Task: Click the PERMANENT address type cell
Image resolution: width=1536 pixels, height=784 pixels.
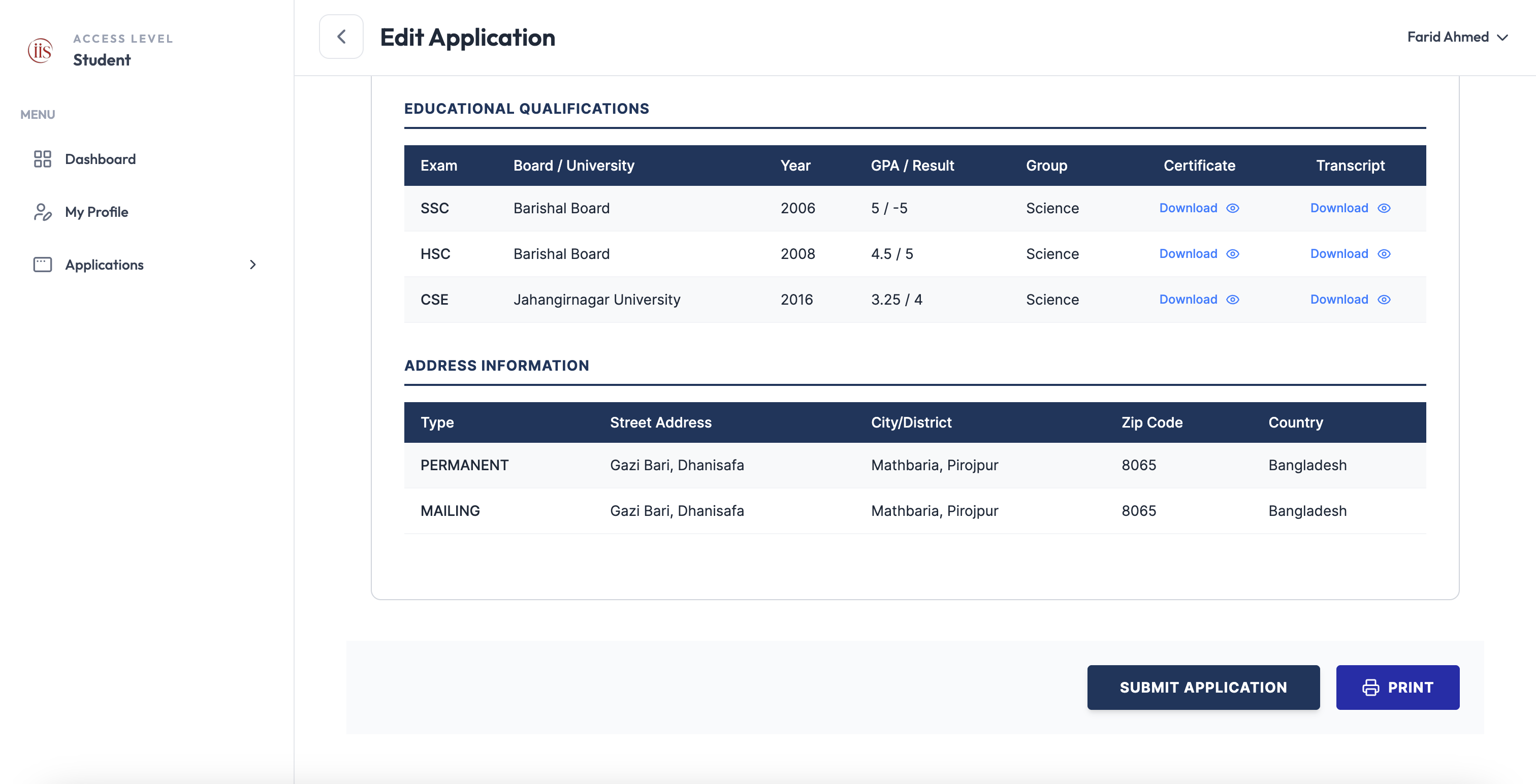Action: point(464,465)
